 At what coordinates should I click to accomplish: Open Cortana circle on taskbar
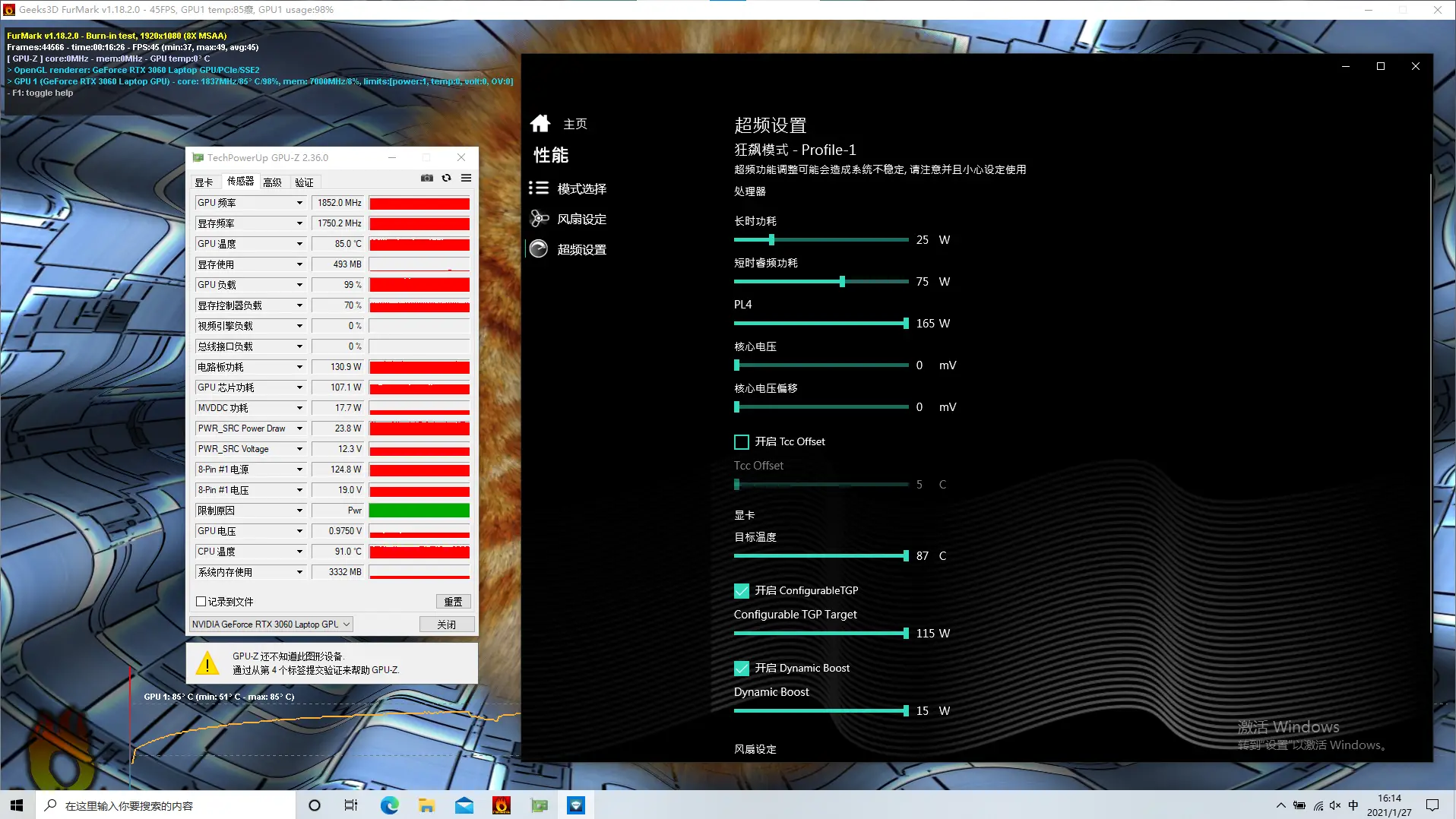(x=315, y=805)
